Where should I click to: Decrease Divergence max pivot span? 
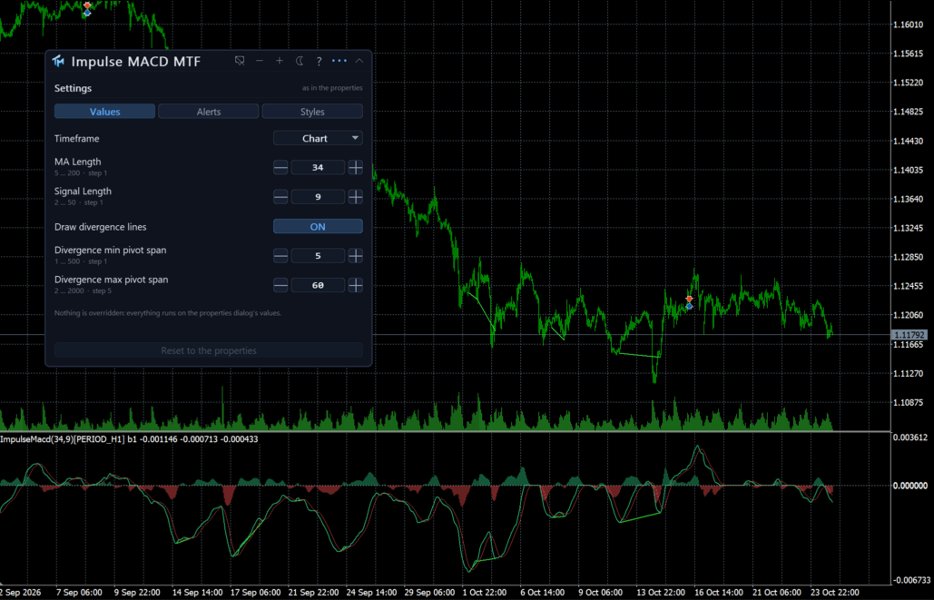coord(281,285)
